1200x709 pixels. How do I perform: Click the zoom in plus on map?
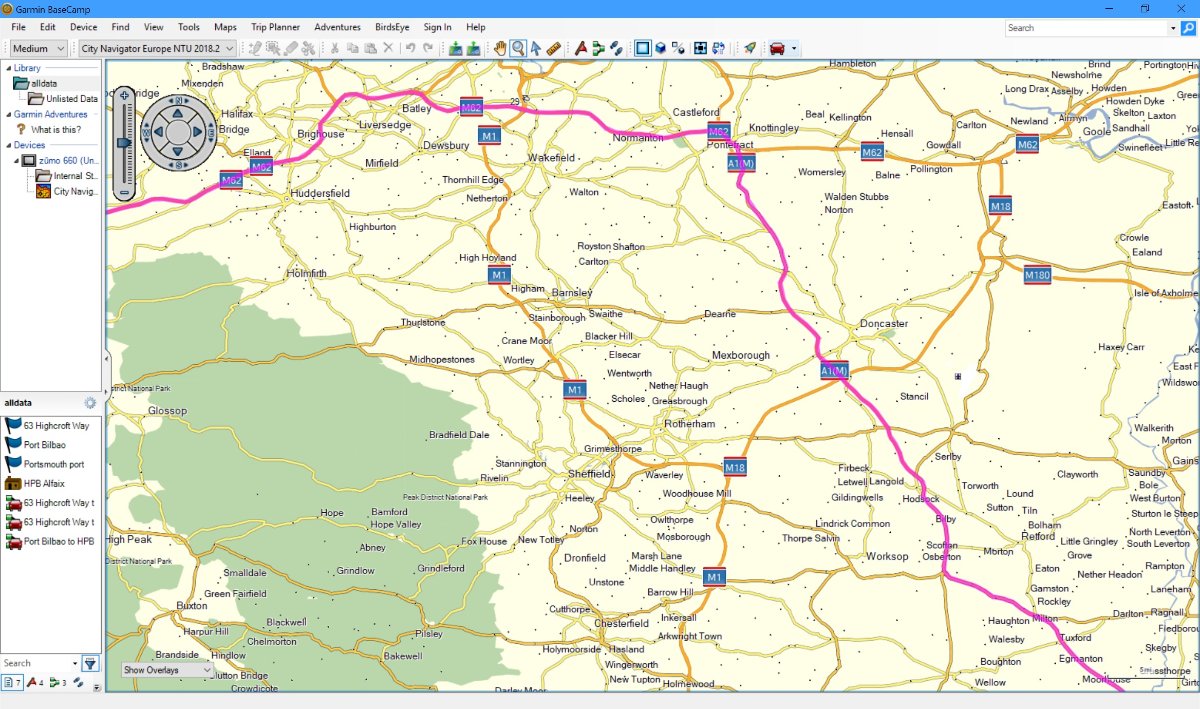pyautogui.click(x=124, y=95)
